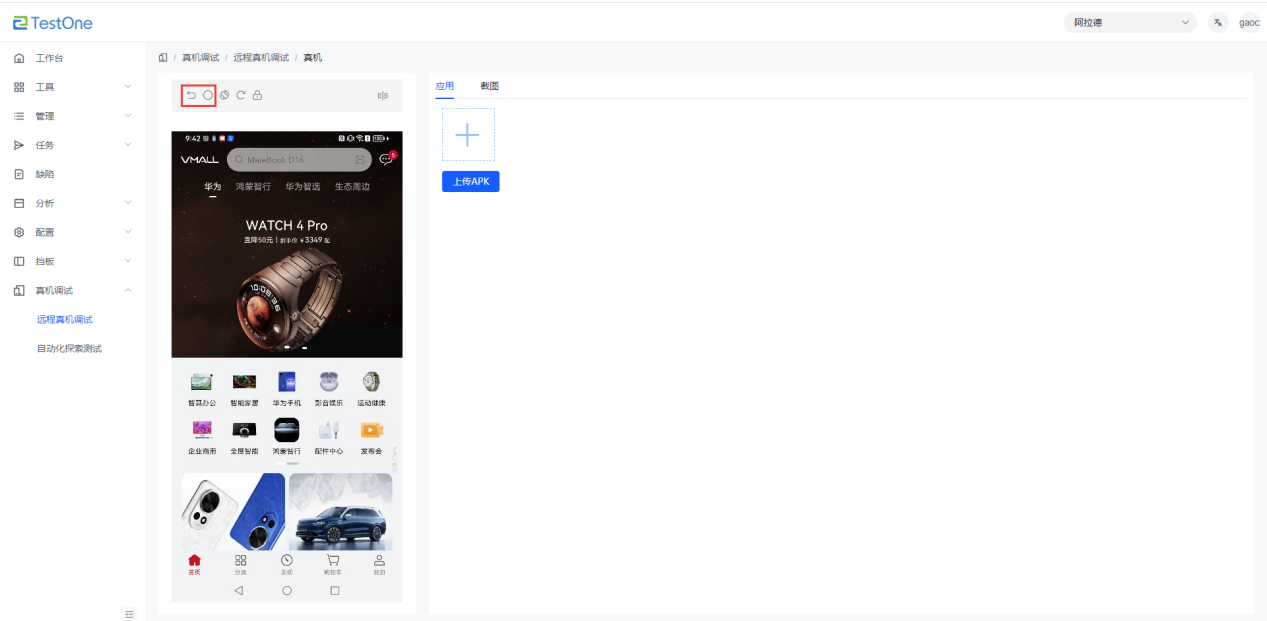Tap the shopping cart icon in phone bottom bar
This screenshot has height=621, width=1267.
333,562
